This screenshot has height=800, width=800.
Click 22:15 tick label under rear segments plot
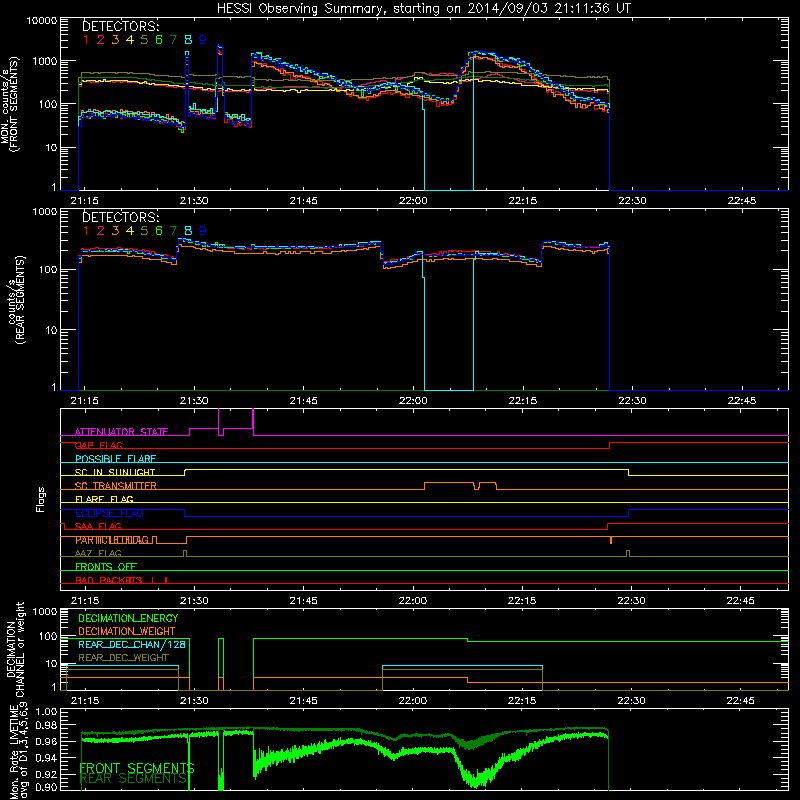pyautogui.click(x=522, y=401)
